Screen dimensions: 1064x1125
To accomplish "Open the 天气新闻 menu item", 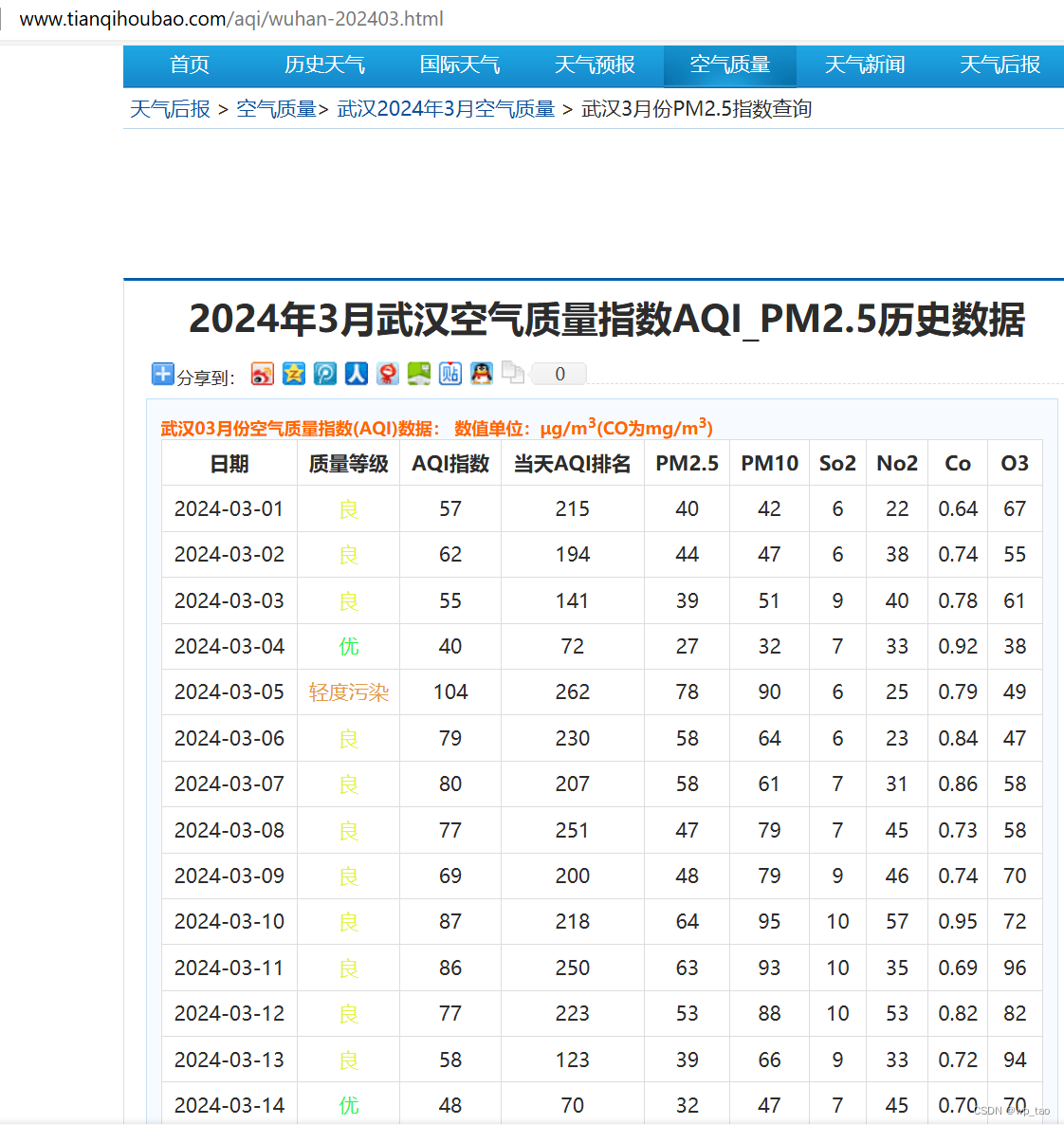I will [x=865, y=65].
